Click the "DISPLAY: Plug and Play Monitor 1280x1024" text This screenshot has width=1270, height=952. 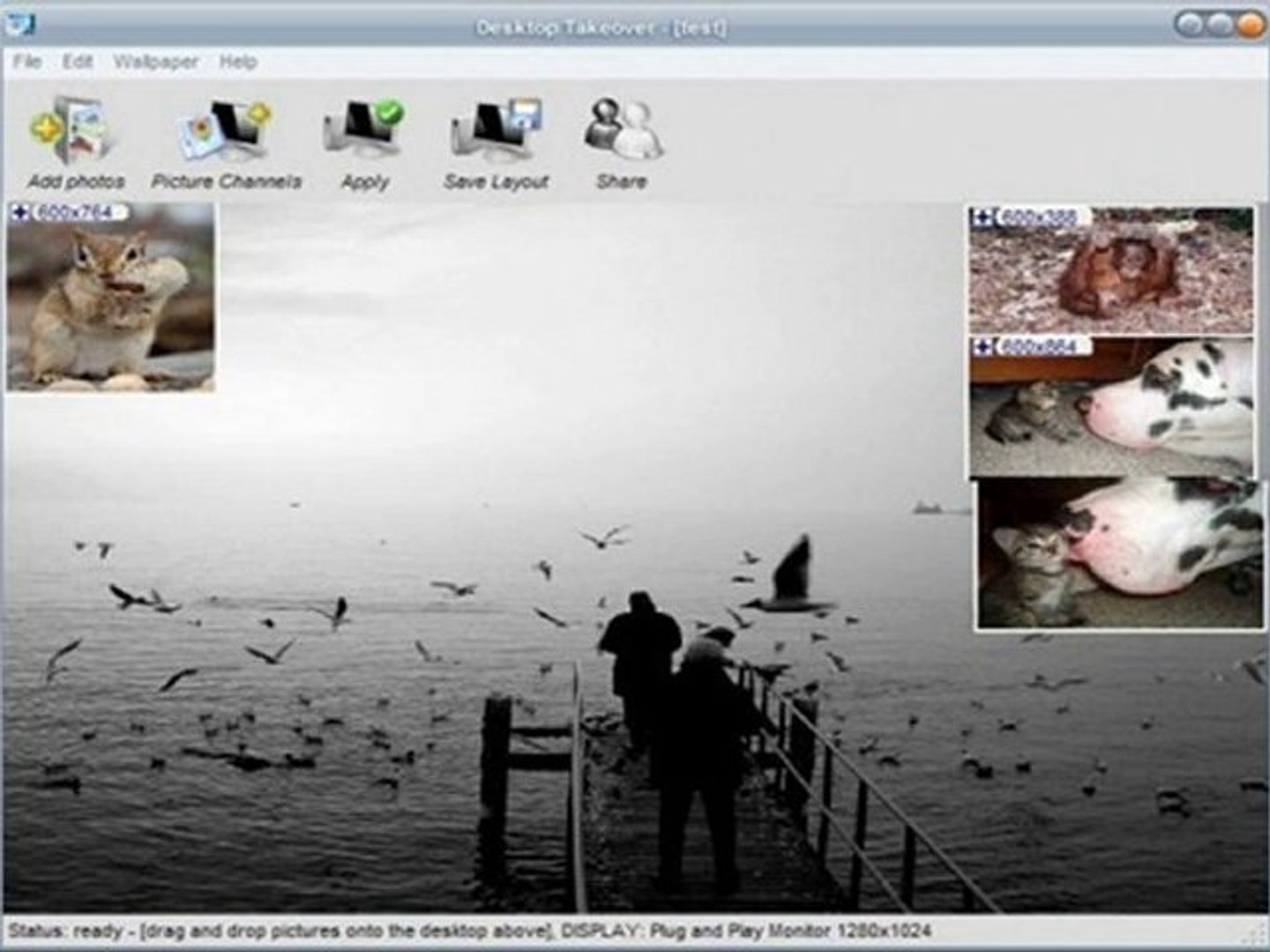pyautogui.click(x=746, y=931)
